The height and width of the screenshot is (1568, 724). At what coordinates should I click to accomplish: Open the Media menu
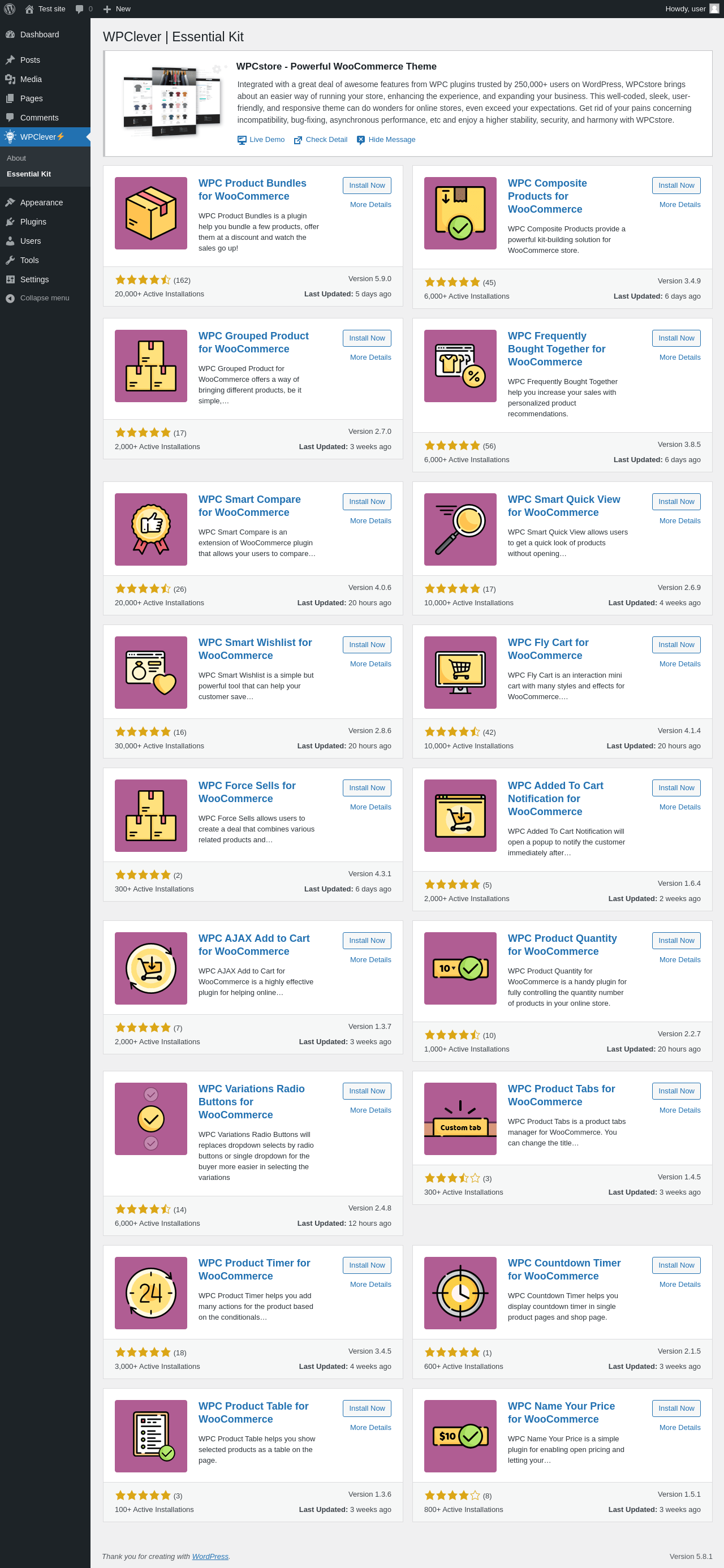tap(45, 79)
